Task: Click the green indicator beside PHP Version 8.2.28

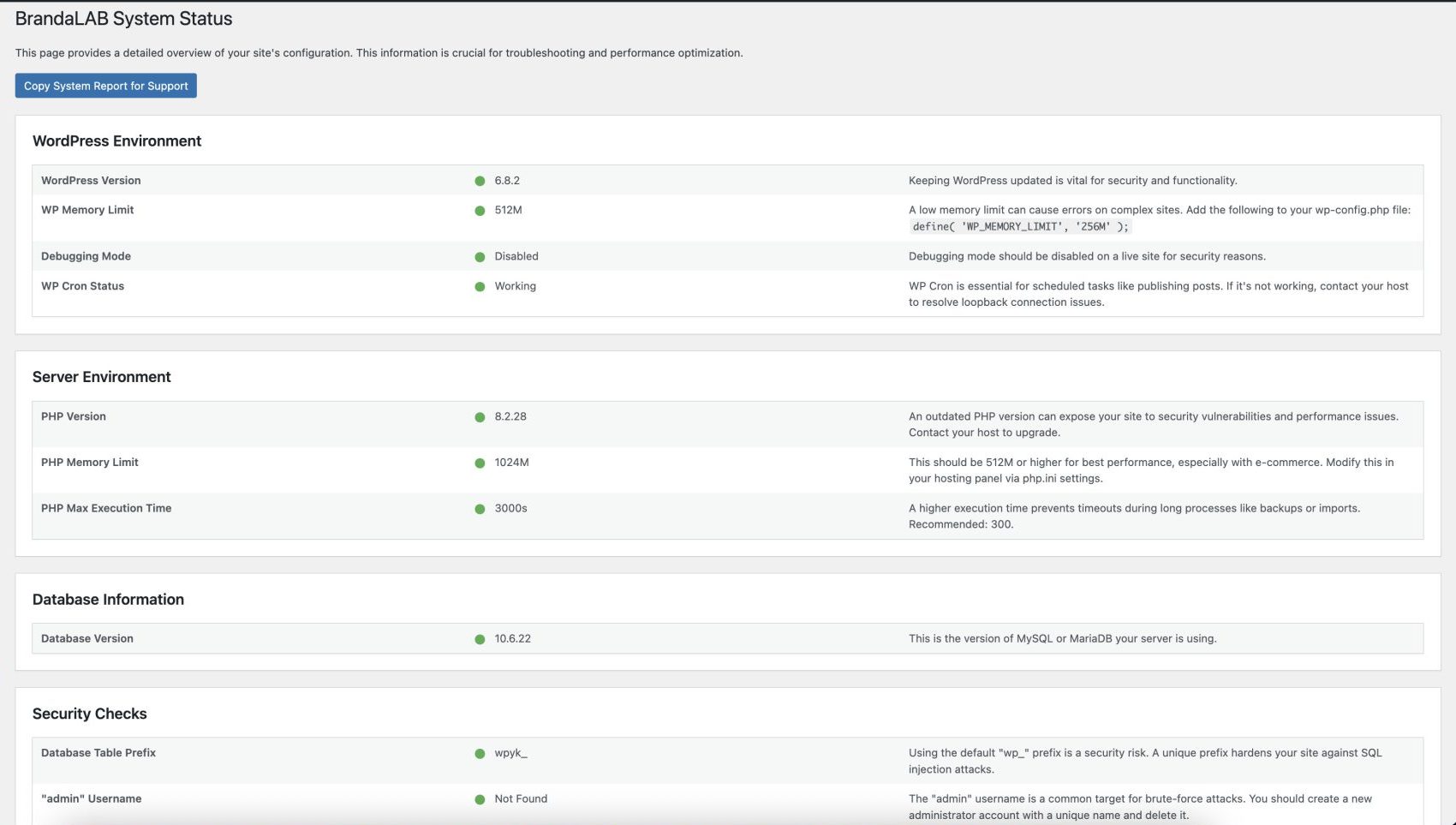Action: pos(480,416)
